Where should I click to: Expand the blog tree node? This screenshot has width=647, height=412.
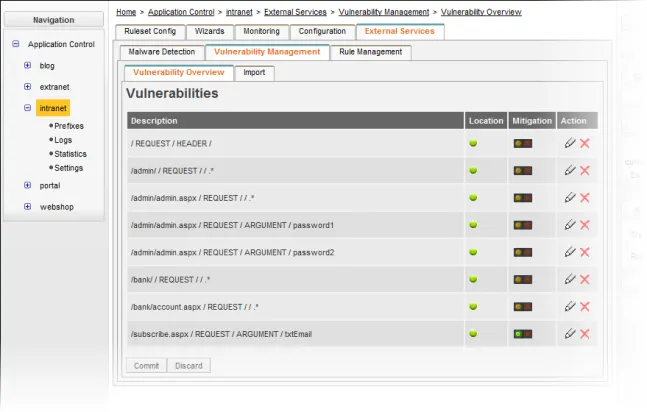[x=27, y=65]
